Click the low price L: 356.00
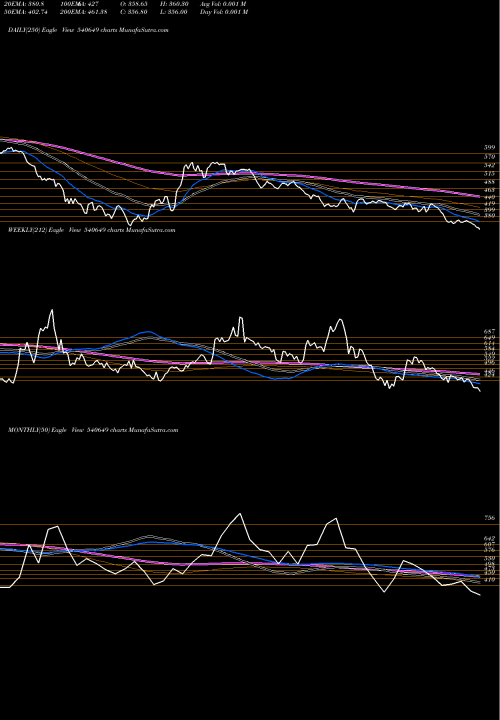Screen dimensions: 500x720 tap(174, 12)
